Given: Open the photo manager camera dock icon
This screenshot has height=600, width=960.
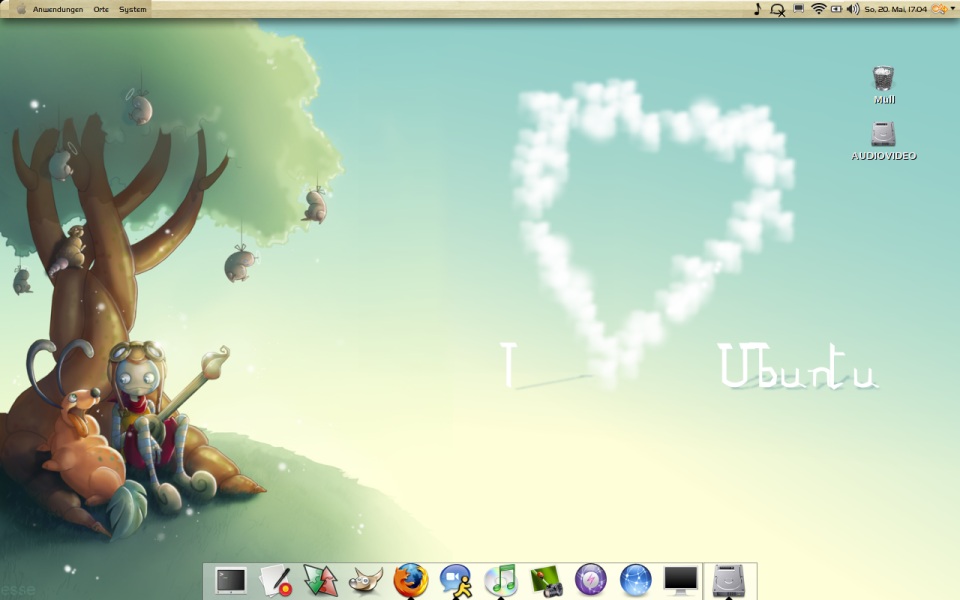Looking at the screenshot, I should (546, 580).
